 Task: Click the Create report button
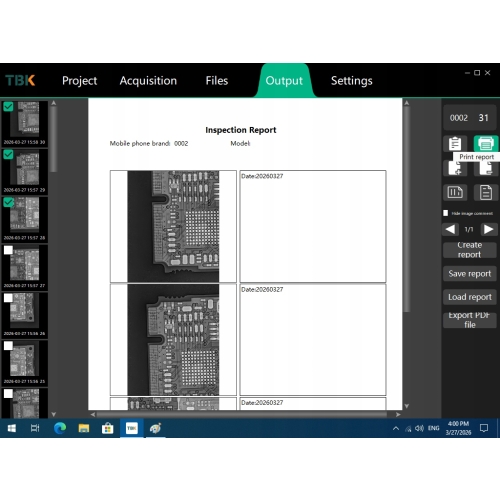pyautogui.click(x=470, y=250)
